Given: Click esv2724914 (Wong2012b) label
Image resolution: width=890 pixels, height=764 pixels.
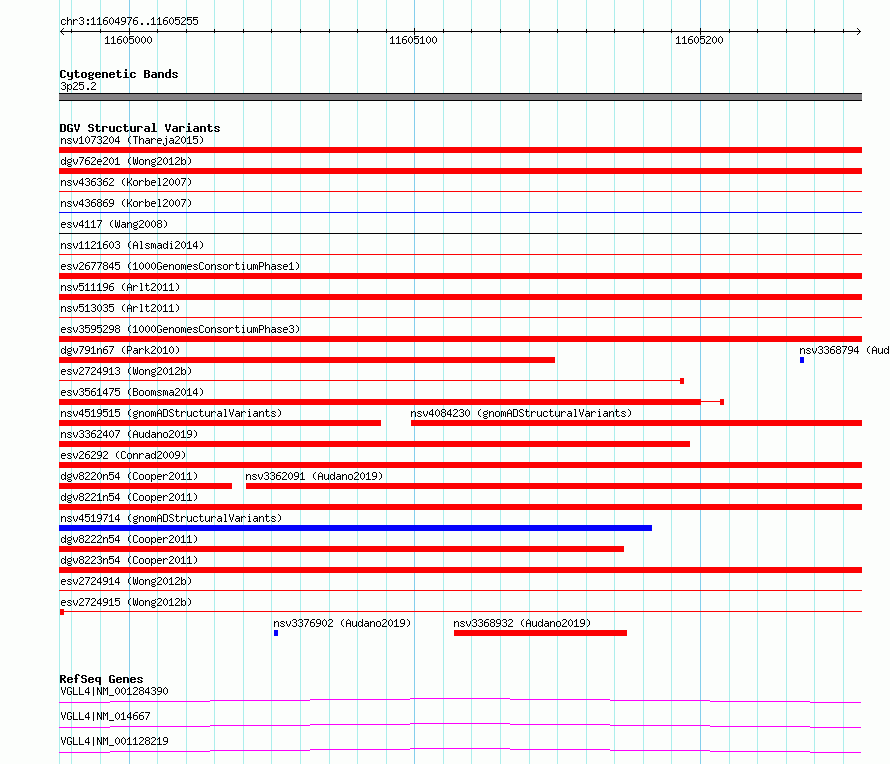Looking at the screenshot, I should pos(126,581).
